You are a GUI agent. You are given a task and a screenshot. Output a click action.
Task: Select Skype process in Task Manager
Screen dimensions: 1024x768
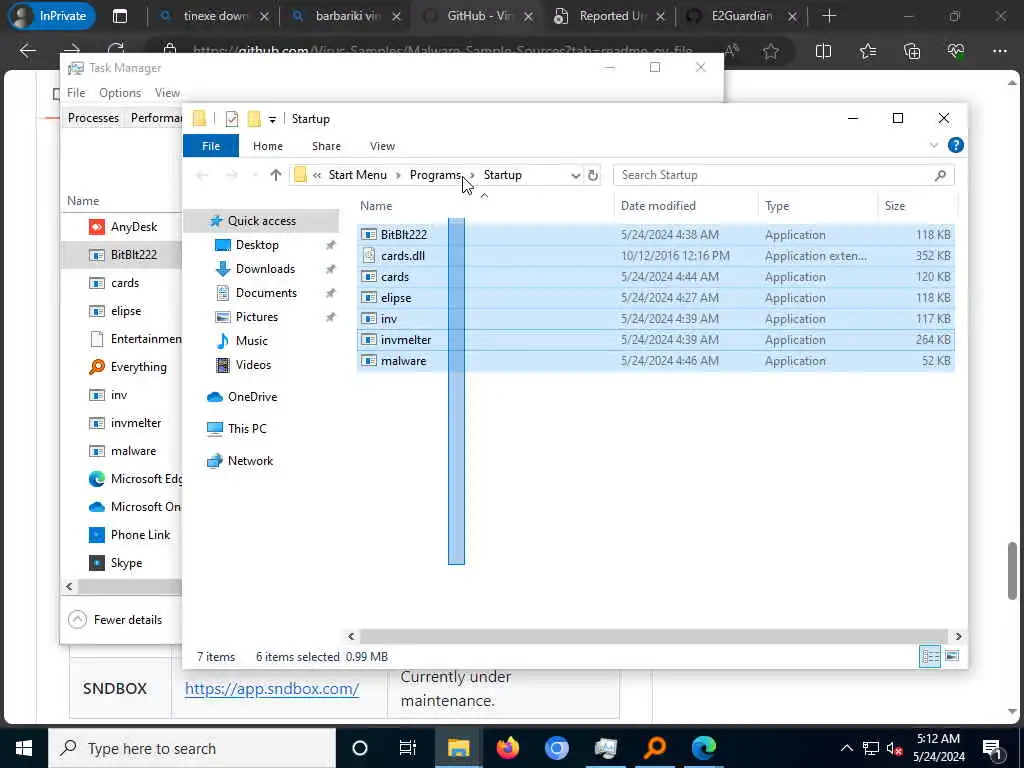pyautogui.click(x=126, y=563)
